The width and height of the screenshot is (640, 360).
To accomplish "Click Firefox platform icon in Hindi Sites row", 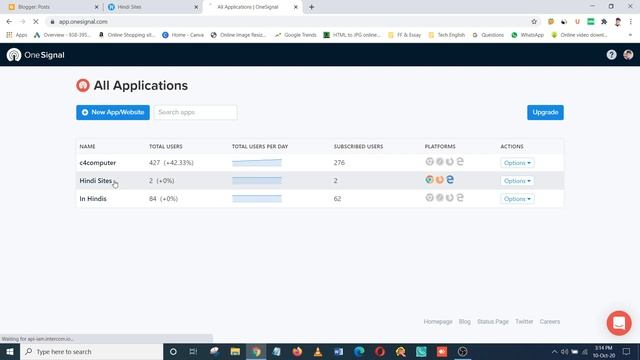I will (440, 180).
